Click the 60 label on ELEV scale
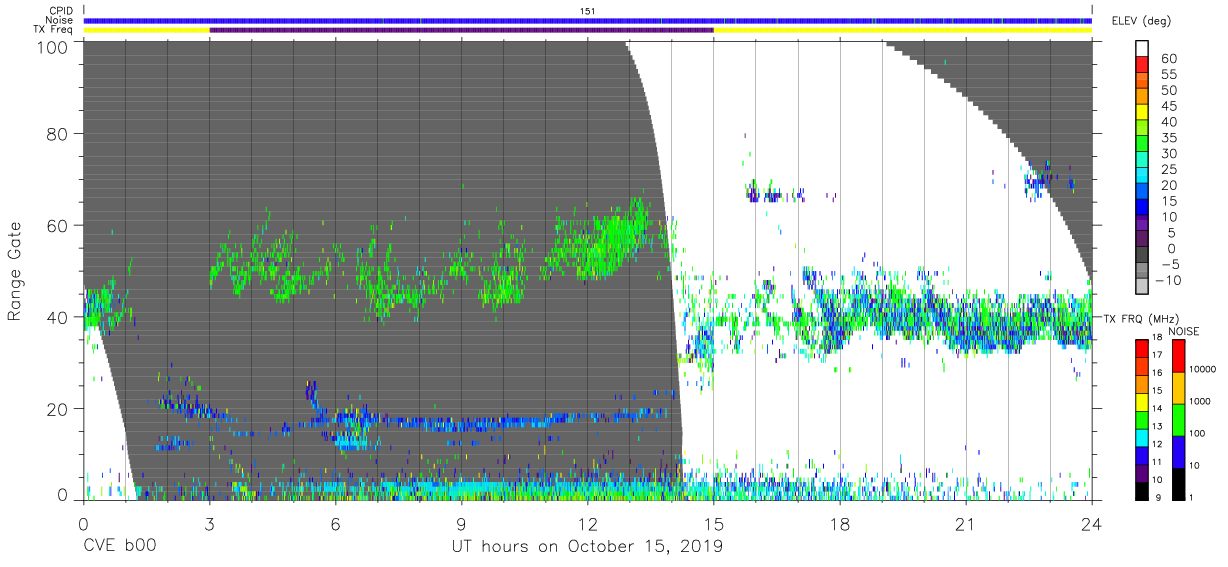This screenshot has width=1228, height=567. [1169, 58]
